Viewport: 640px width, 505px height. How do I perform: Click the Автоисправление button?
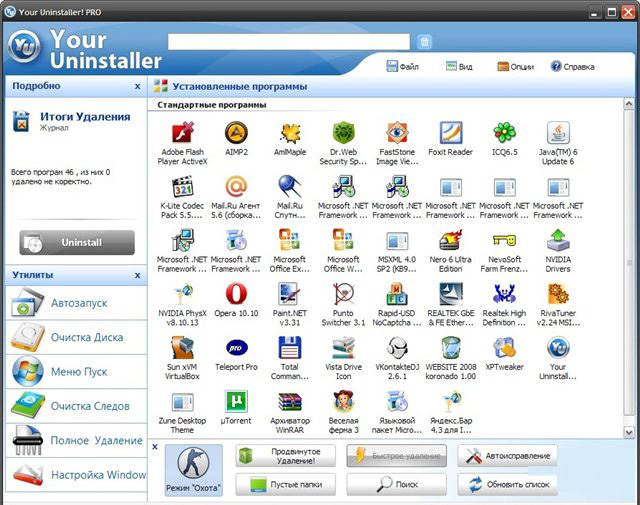tap(507, 456)
